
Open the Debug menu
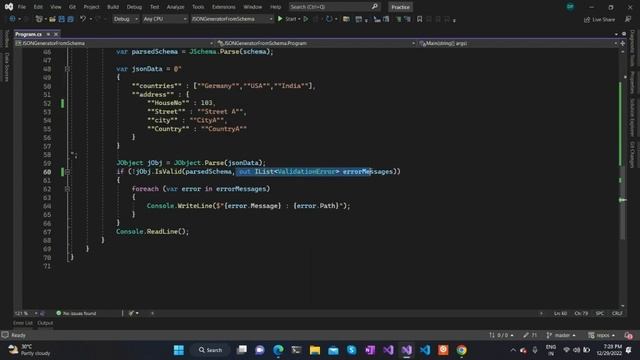pyautogui.click(x=134, y=7)
